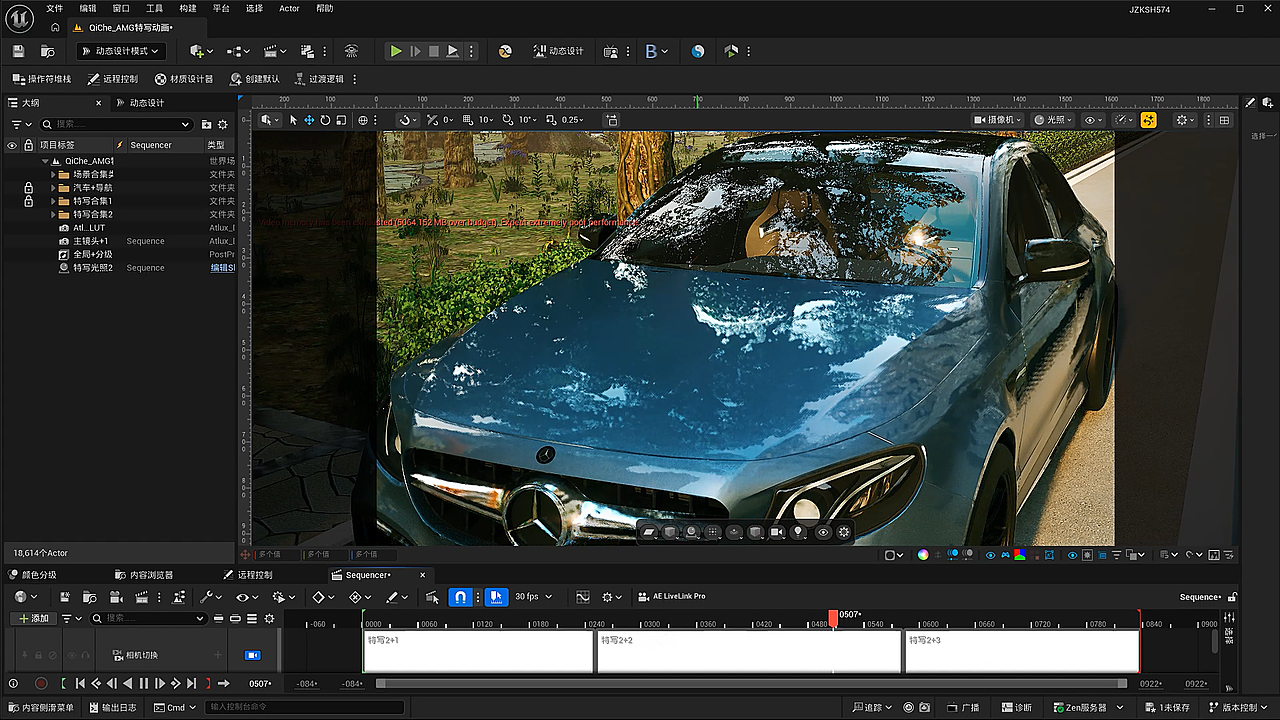The height and width of the screenshot is (720, 1280).
Task: Open the 编辑 menu
Action: pos(88,8)
